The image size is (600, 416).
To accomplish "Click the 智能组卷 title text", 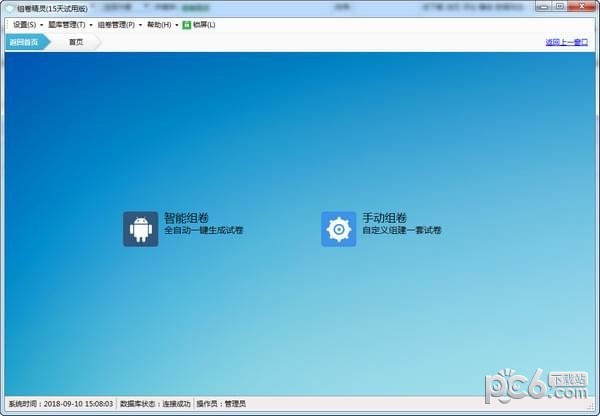I will (x=187, y=218).
